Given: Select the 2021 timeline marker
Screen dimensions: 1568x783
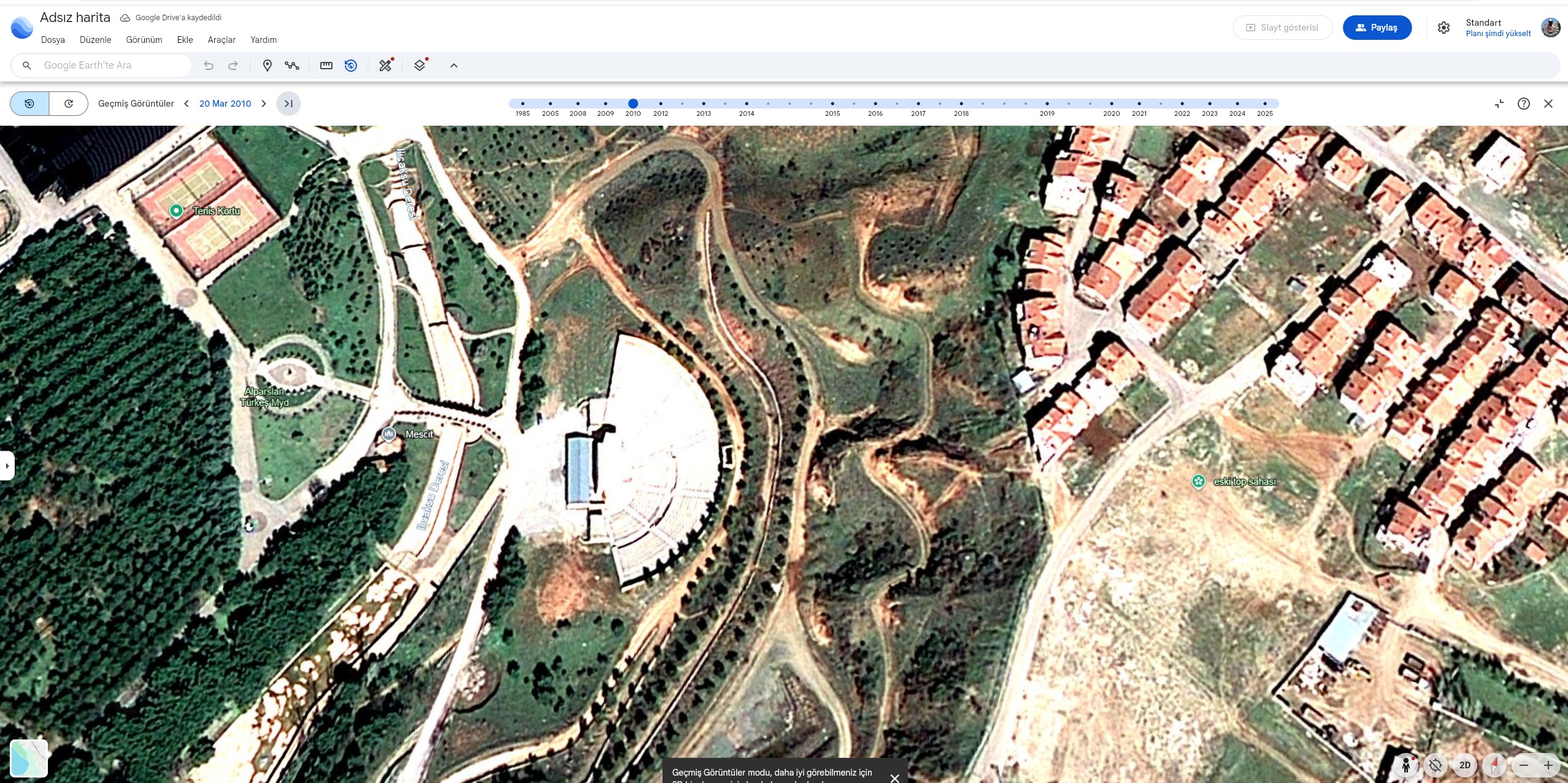Looking at the screenshot, I should (1139, 104).
